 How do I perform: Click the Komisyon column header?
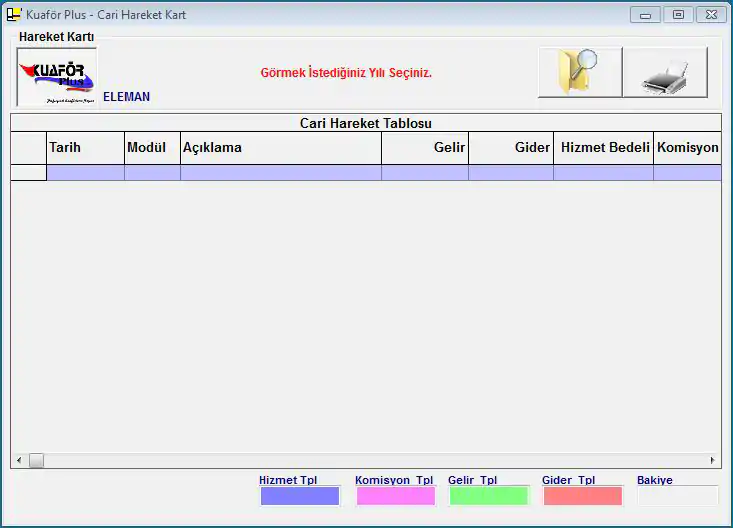tap(687, 148)
